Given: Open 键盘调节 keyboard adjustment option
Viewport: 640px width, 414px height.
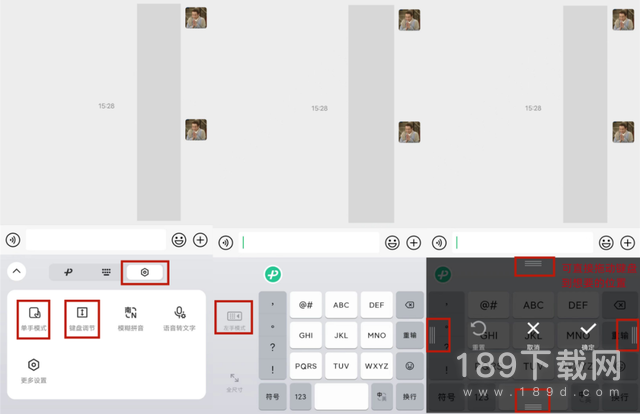Looking at the screenshot, I should tap(82, 319).
